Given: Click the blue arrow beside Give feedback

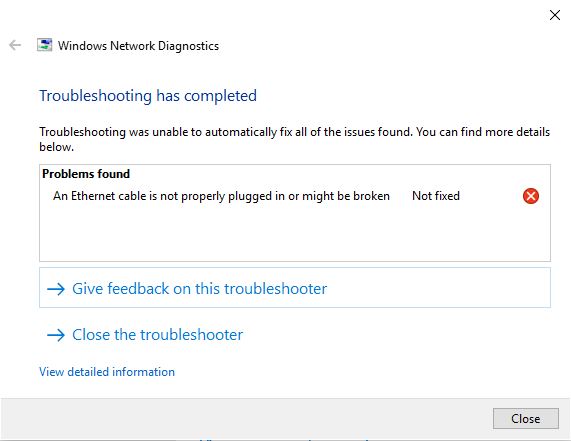Looking at the screenshot, I should click(56, 289).
